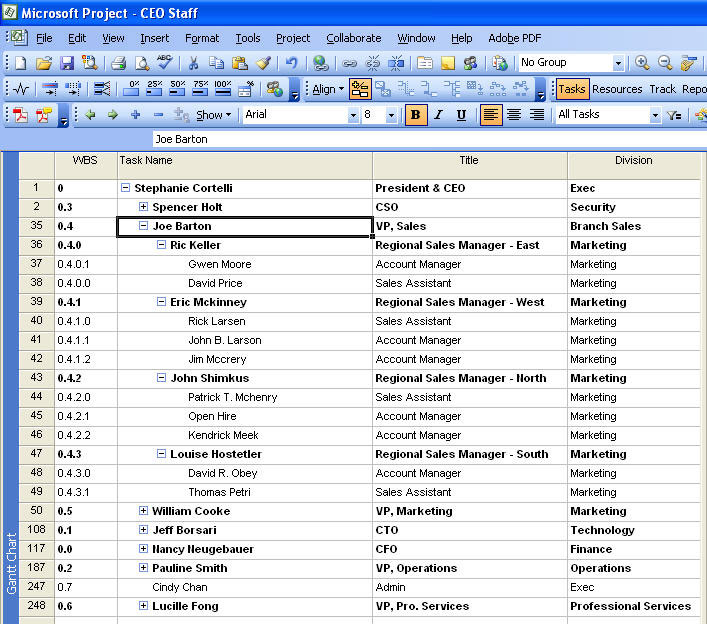Image resolution: width=707 pixels, height=624 pixels.
Task: Open the Align dropdown
Action: (x=328, y=89)
